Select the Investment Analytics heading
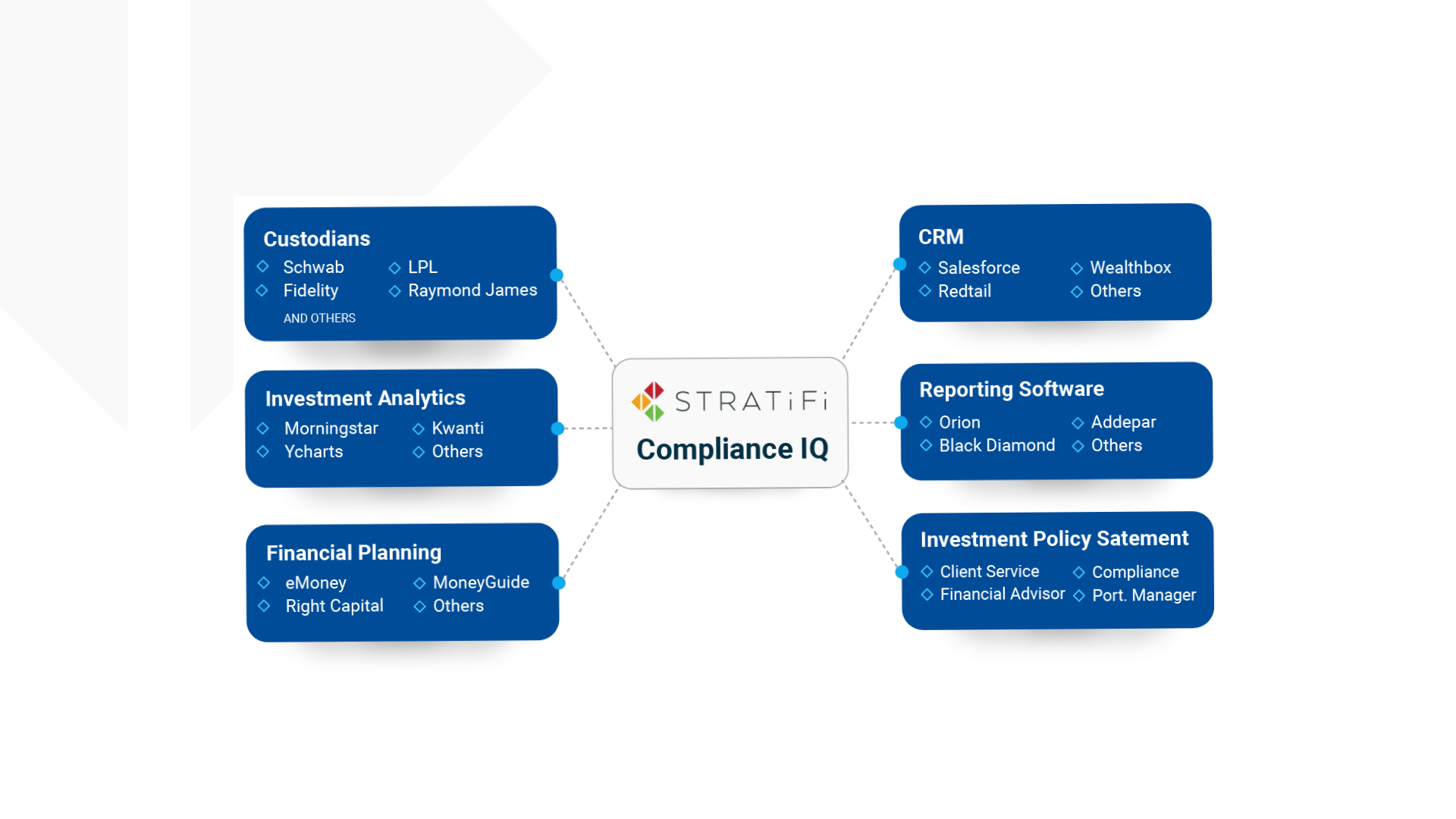Screen dimensions: 1456x819 (x=365, y=398)
